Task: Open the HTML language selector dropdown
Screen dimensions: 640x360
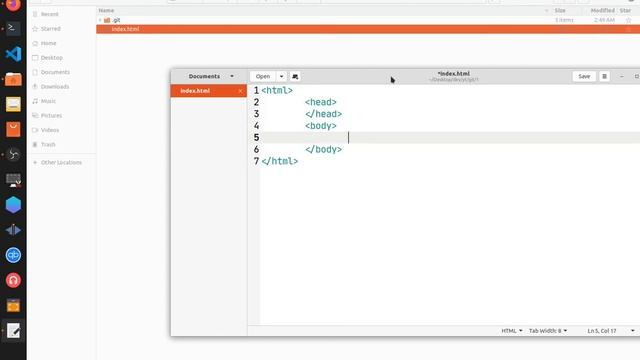Action: [512, 331]
